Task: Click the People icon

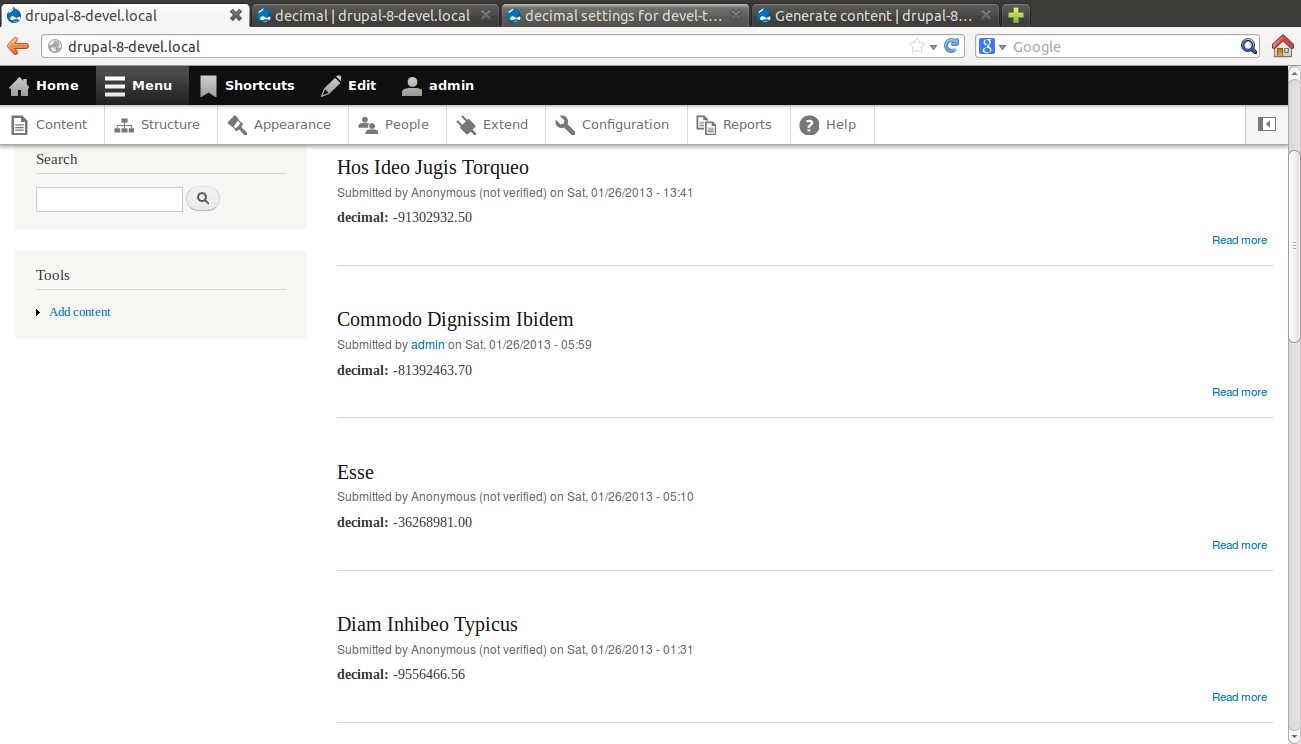Action: [369, 124]
